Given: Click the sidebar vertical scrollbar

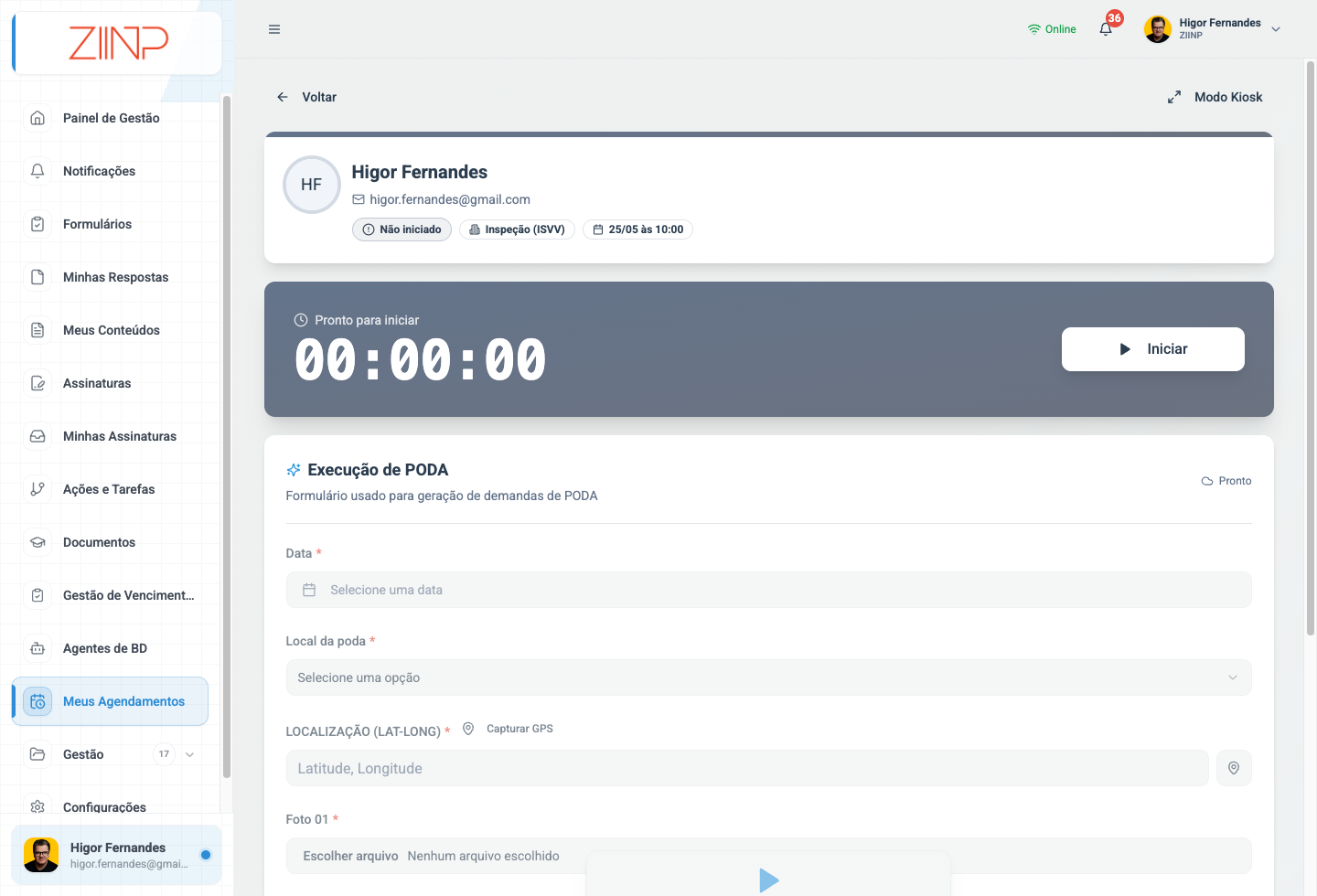Looking at the screenshot, I should click(226, 436).
